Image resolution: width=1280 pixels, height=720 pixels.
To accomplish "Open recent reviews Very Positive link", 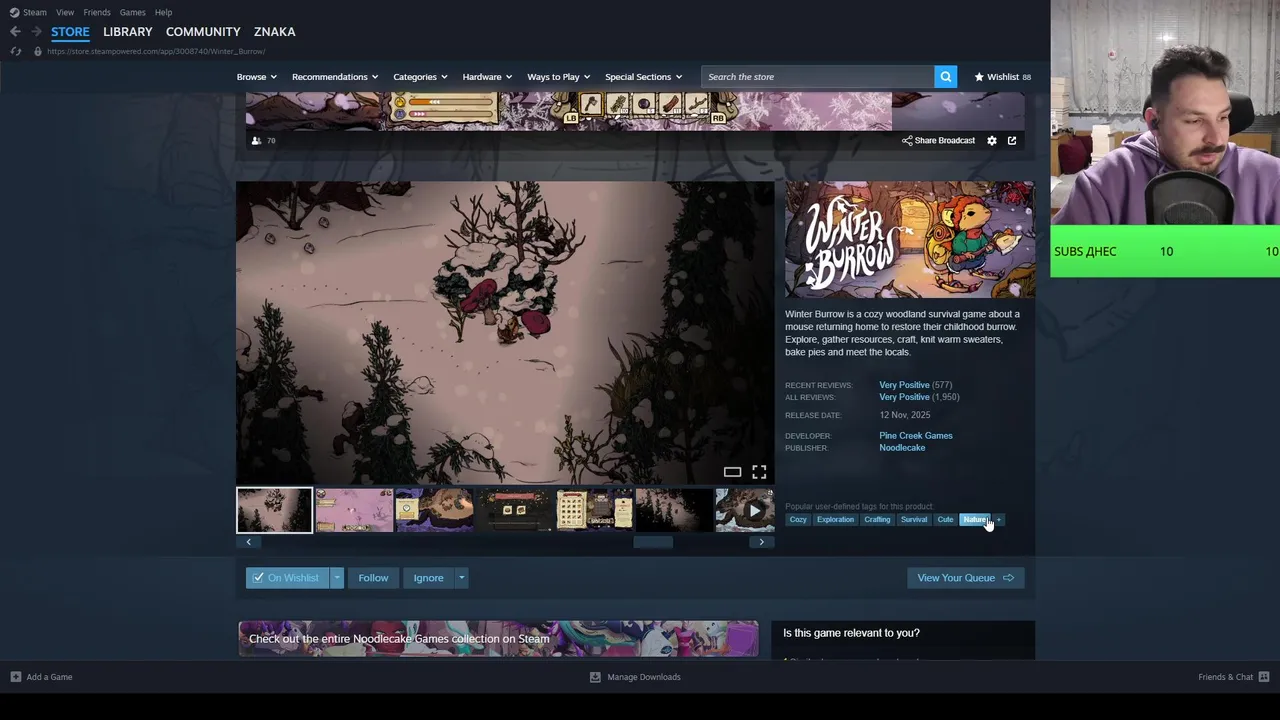I will coord(904,385).
